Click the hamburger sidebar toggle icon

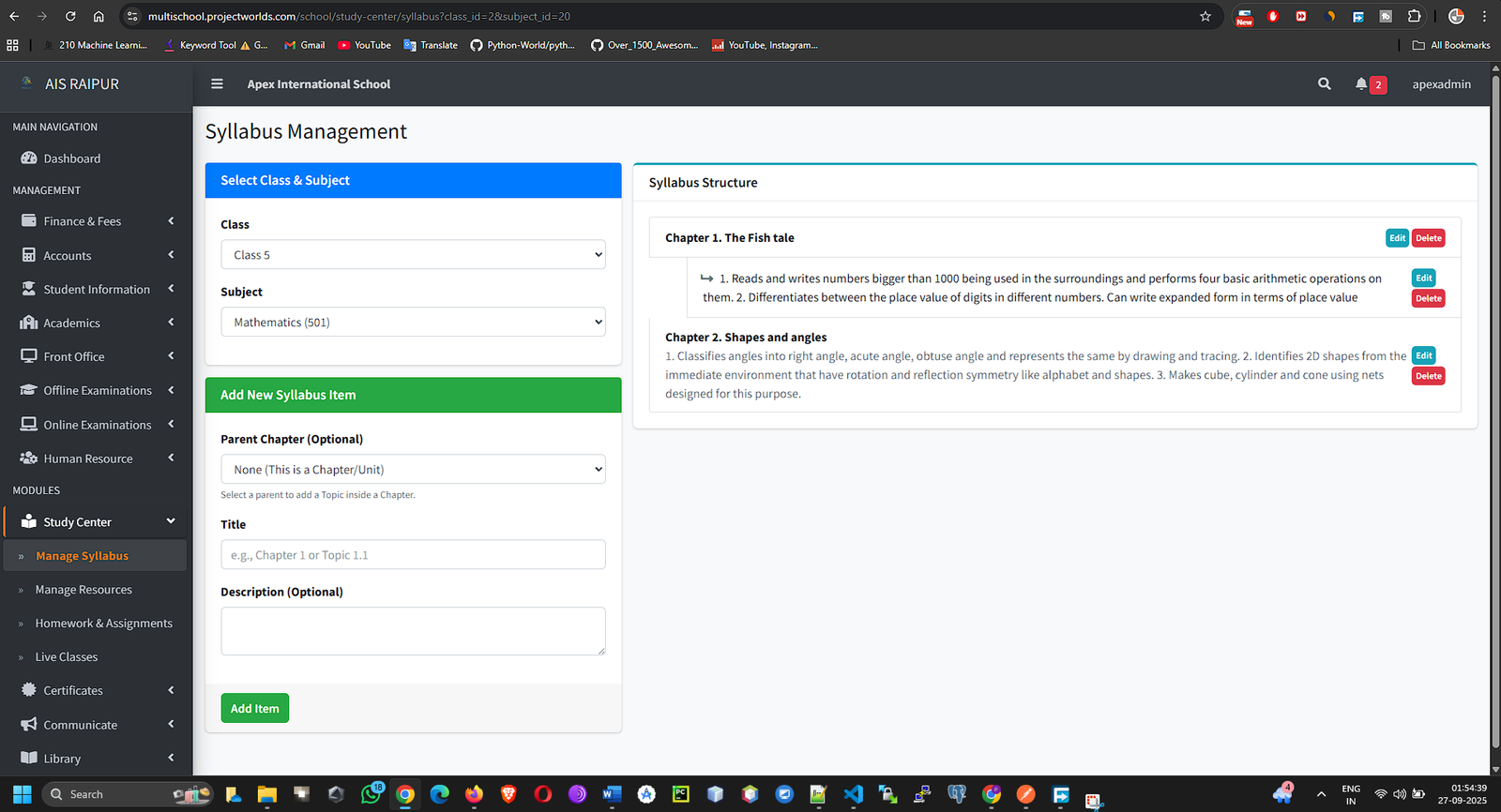(217, 84)
